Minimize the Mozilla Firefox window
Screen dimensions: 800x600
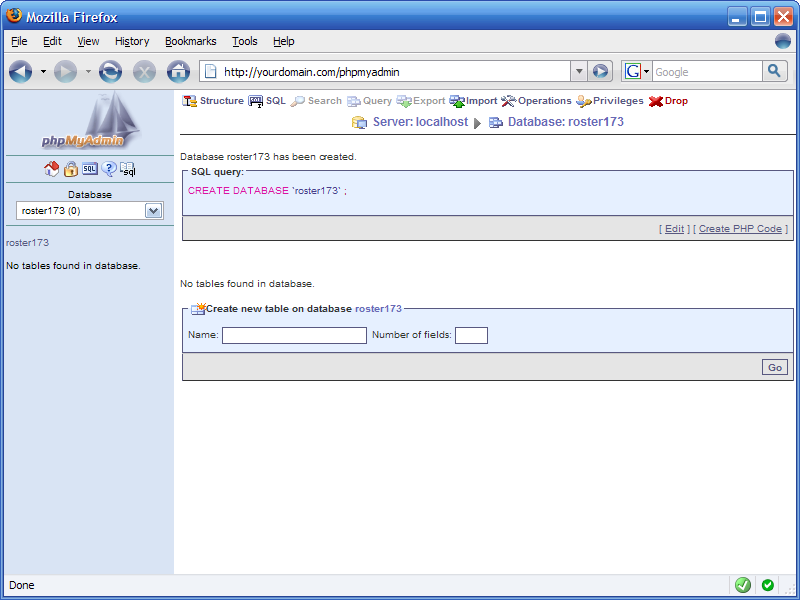click(736, 17)
